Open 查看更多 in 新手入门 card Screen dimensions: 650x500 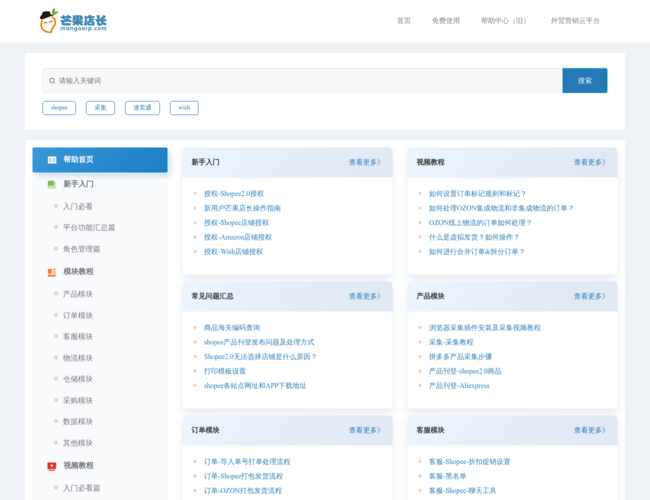(364, 162)
